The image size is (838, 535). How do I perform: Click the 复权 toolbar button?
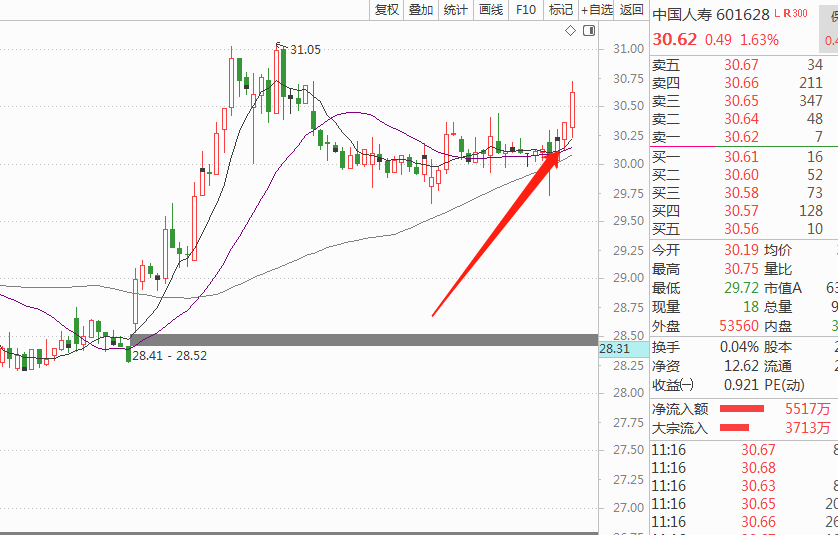pyautogui.click(x=386, y=10)
